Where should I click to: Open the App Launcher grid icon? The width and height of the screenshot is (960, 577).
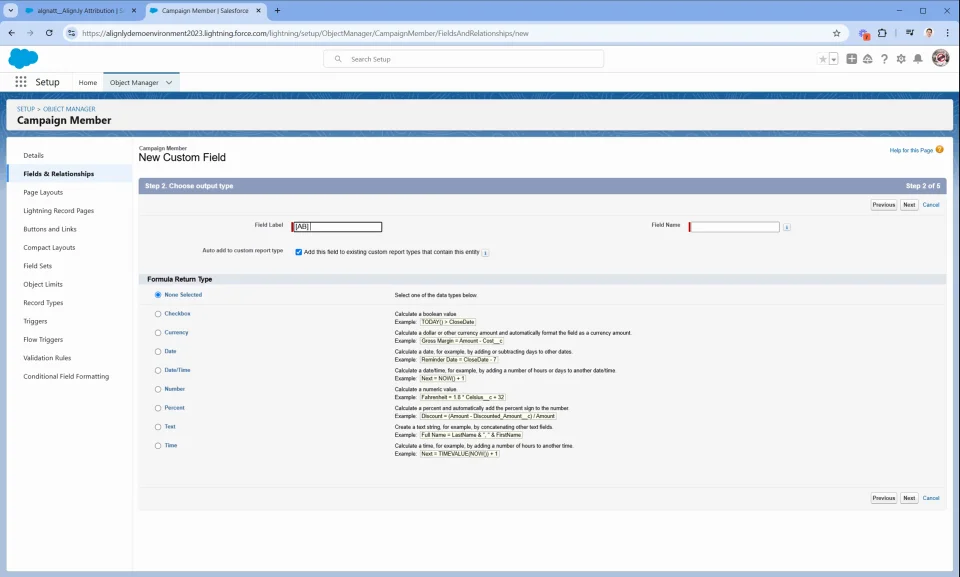pyautogui.click(x=21, y=81)
